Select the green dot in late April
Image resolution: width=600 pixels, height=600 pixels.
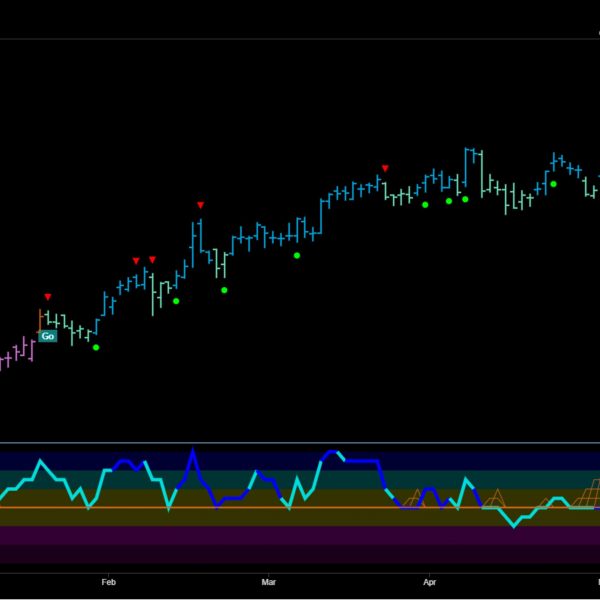553,184
